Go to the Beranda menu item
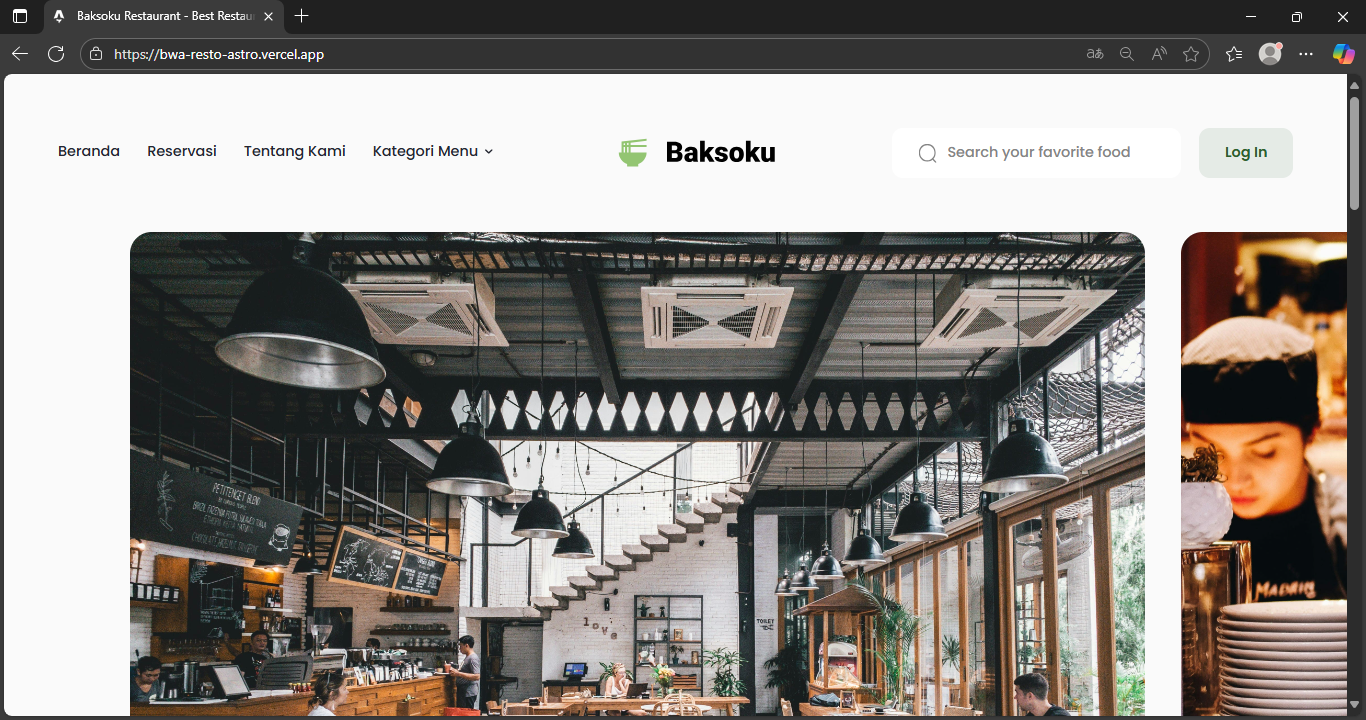 pyautogui.click(x=89, y=151)
